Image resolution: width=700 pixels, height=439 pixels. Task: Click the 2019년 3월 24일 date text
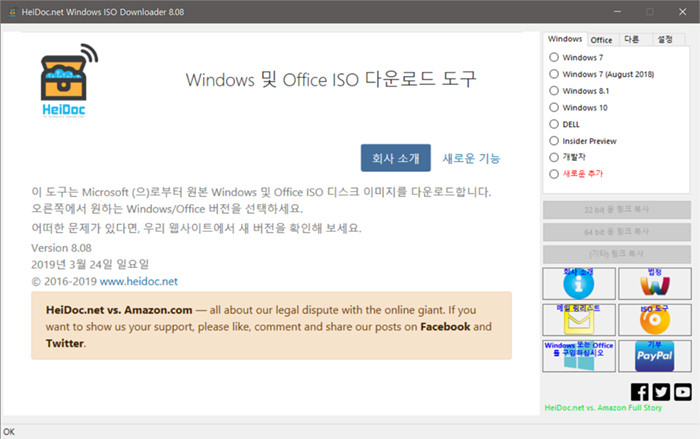point(90,264)
